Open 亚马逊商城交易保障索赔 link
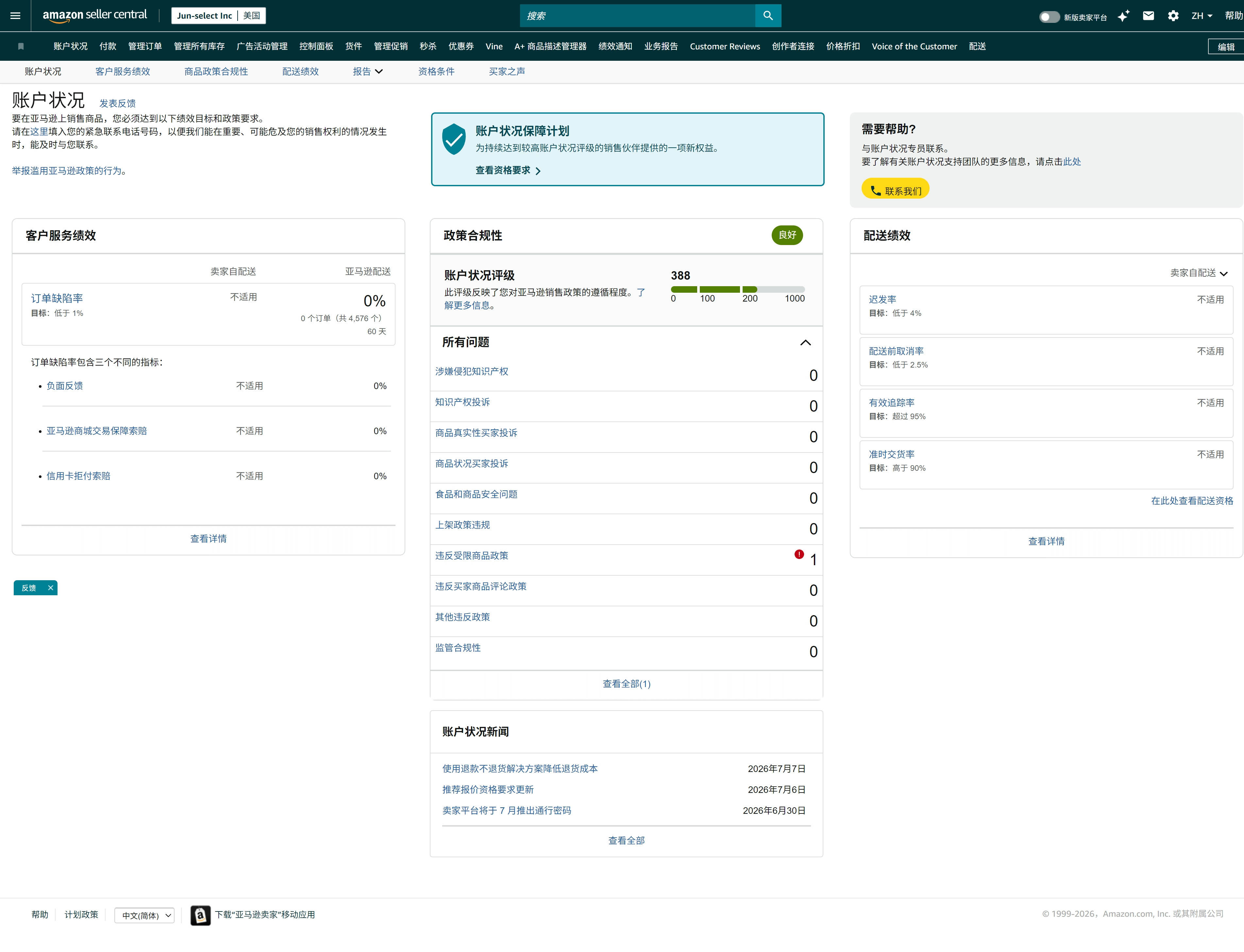 (96, 431)
